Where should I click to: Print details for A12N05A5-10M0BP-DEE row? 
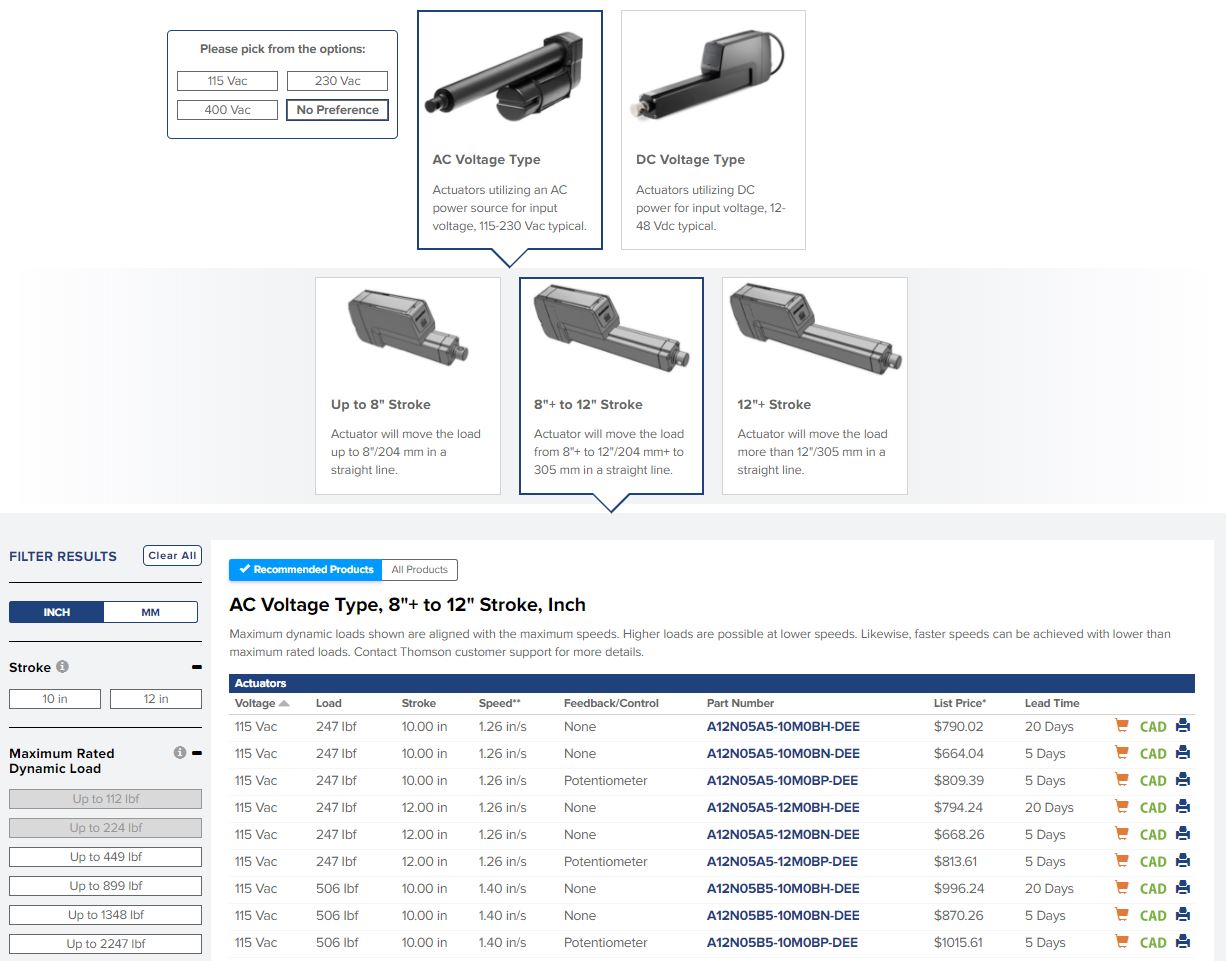click(1183, 781)
